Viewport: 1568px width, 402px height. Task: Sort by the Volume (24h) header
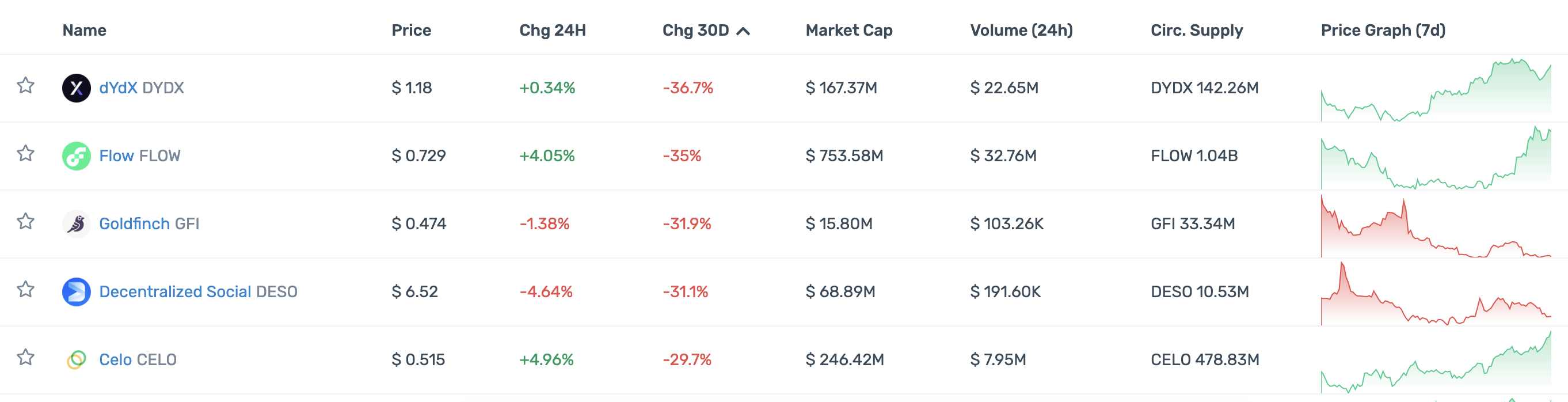click(x=1021, y=31)
